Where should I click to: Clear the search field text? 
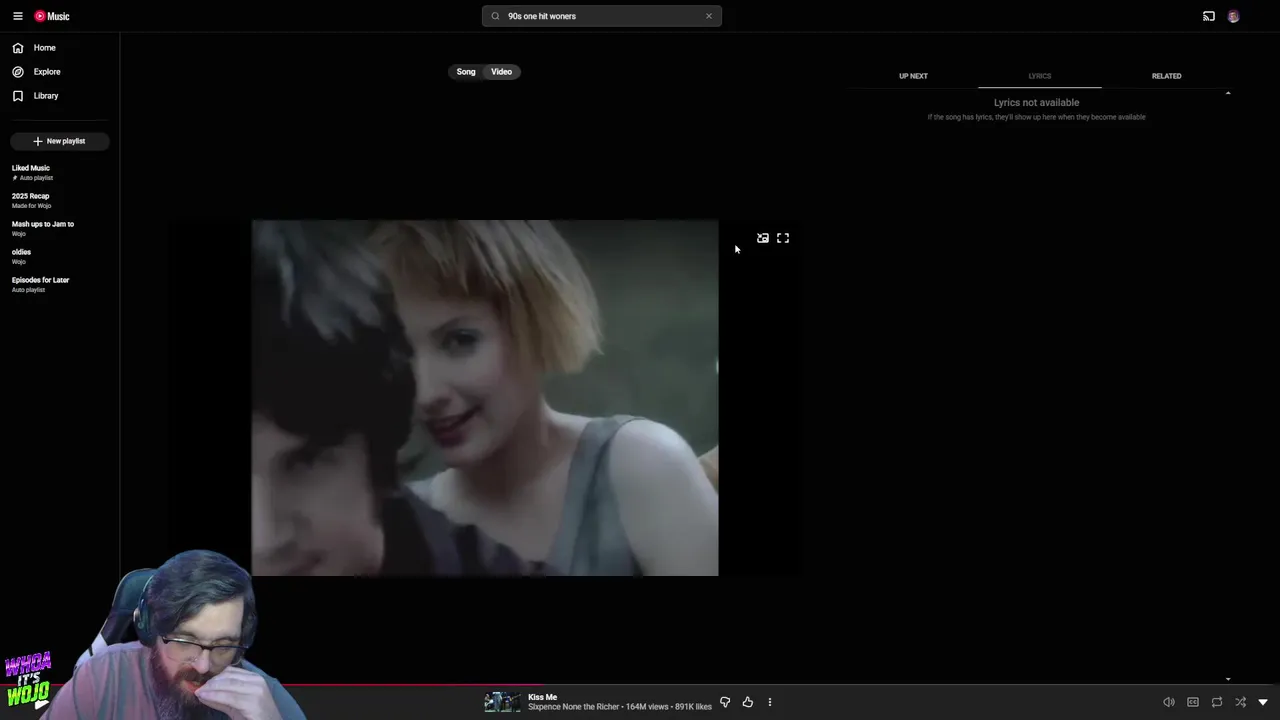tap(709, 16)
